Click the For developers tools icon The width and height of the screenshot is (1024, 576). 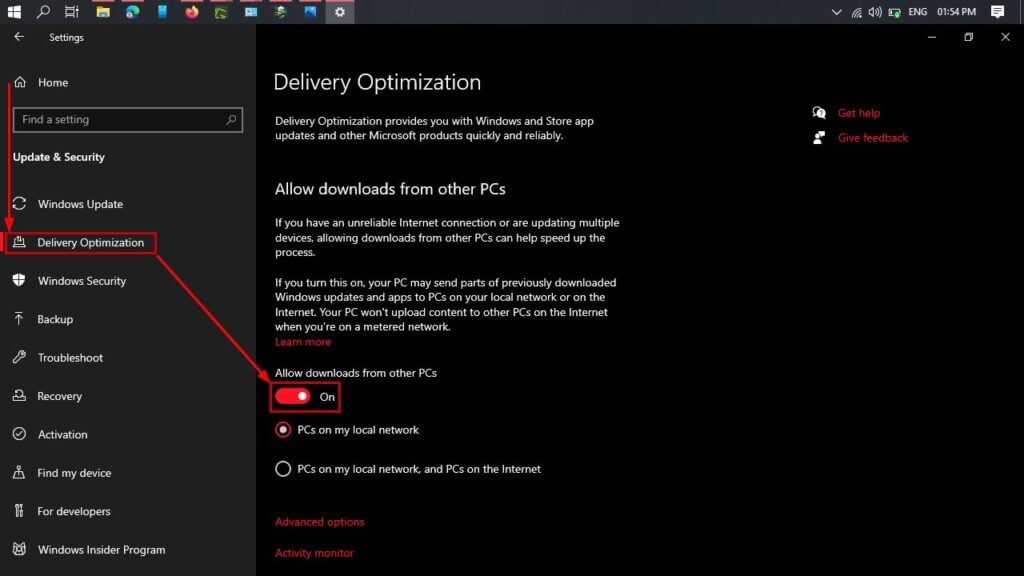point(19,511)
